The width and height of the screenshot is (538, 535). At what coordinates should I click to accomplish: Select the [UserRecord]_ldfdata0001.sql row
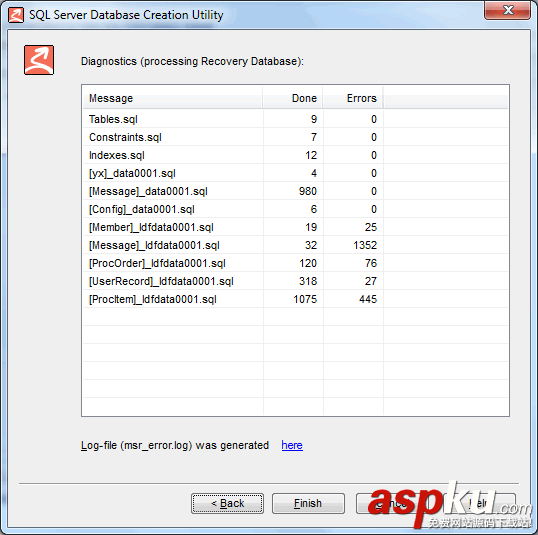tap(295, 281)
